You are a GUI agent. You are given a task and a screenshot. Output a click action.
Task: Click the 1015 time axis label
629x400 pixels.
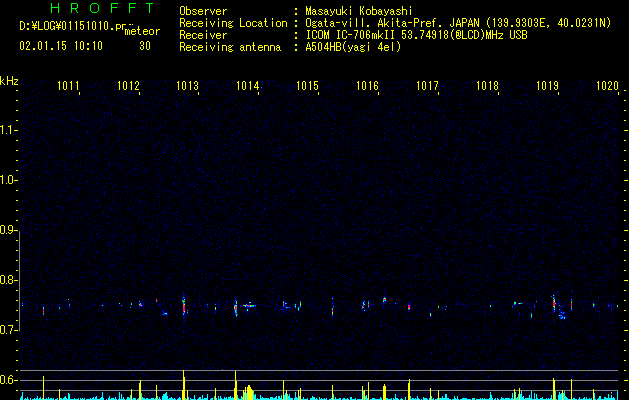[x=307, y=86]
